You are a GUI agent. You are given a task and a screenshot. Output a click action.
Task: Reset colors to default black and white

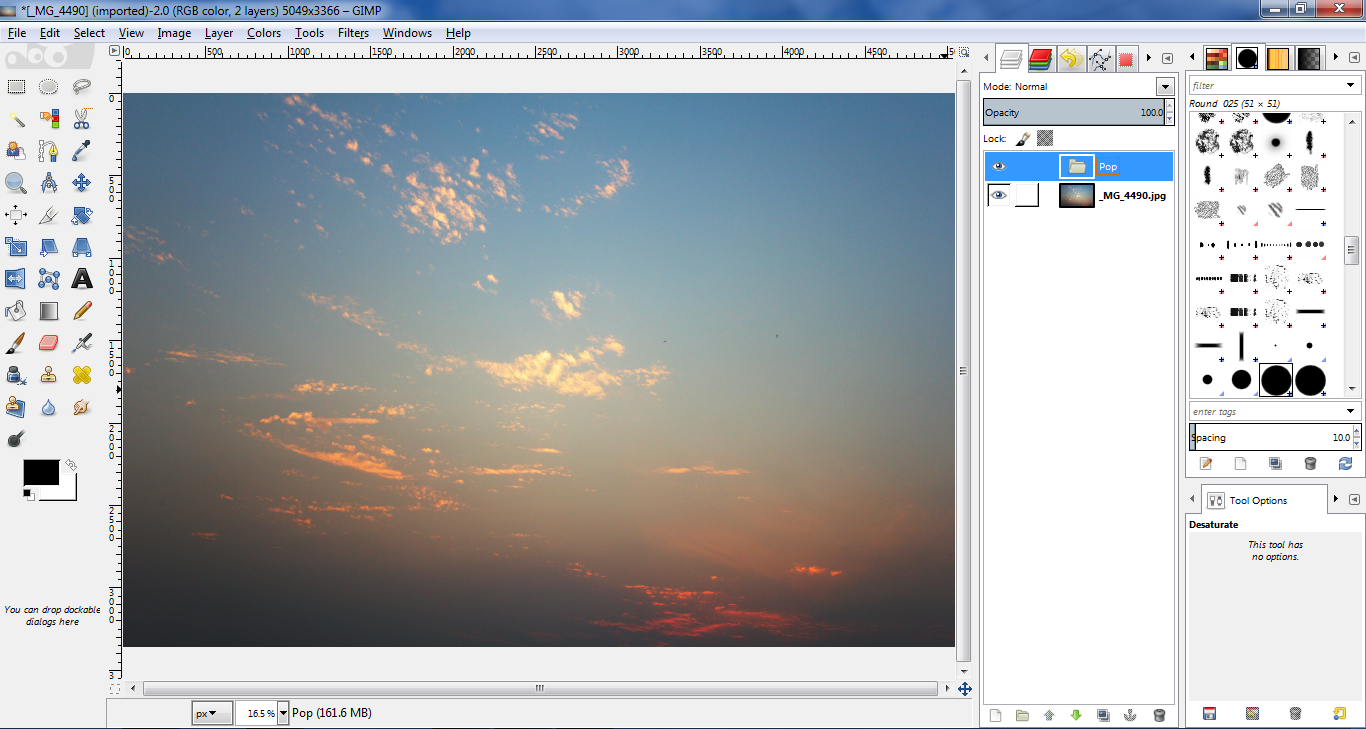coord(28,494)
